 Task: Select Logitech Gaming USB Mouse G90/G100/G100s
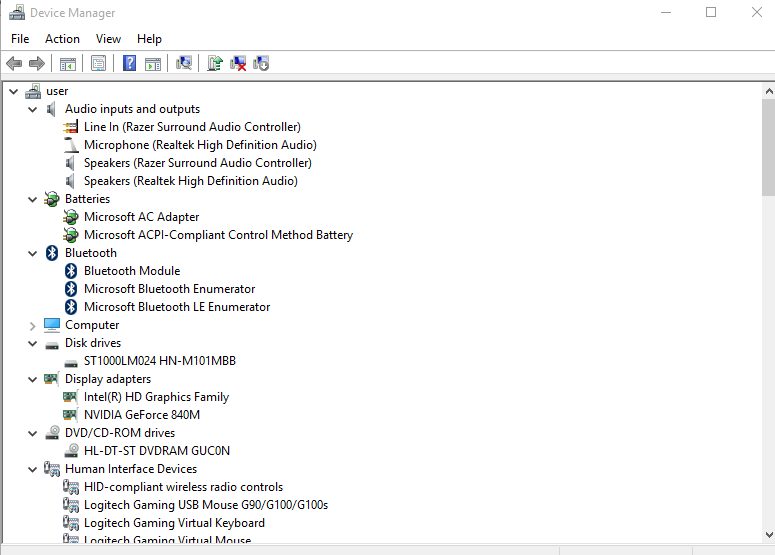[206, 505]
